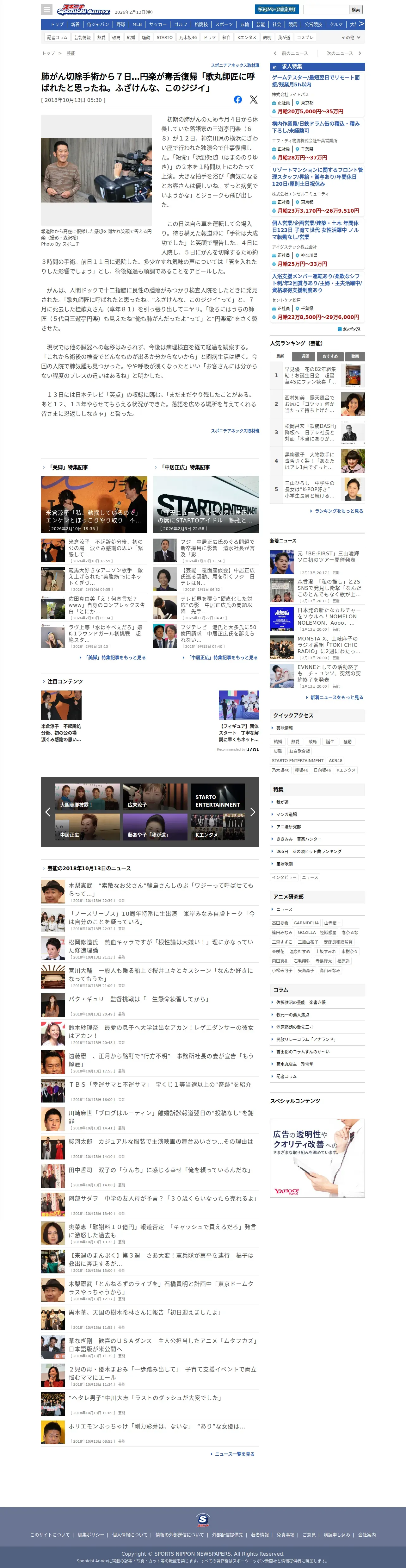Viewport: 406px width, 1568px height.
Task: Click the インタビュー tag
Action: (284, 878)
